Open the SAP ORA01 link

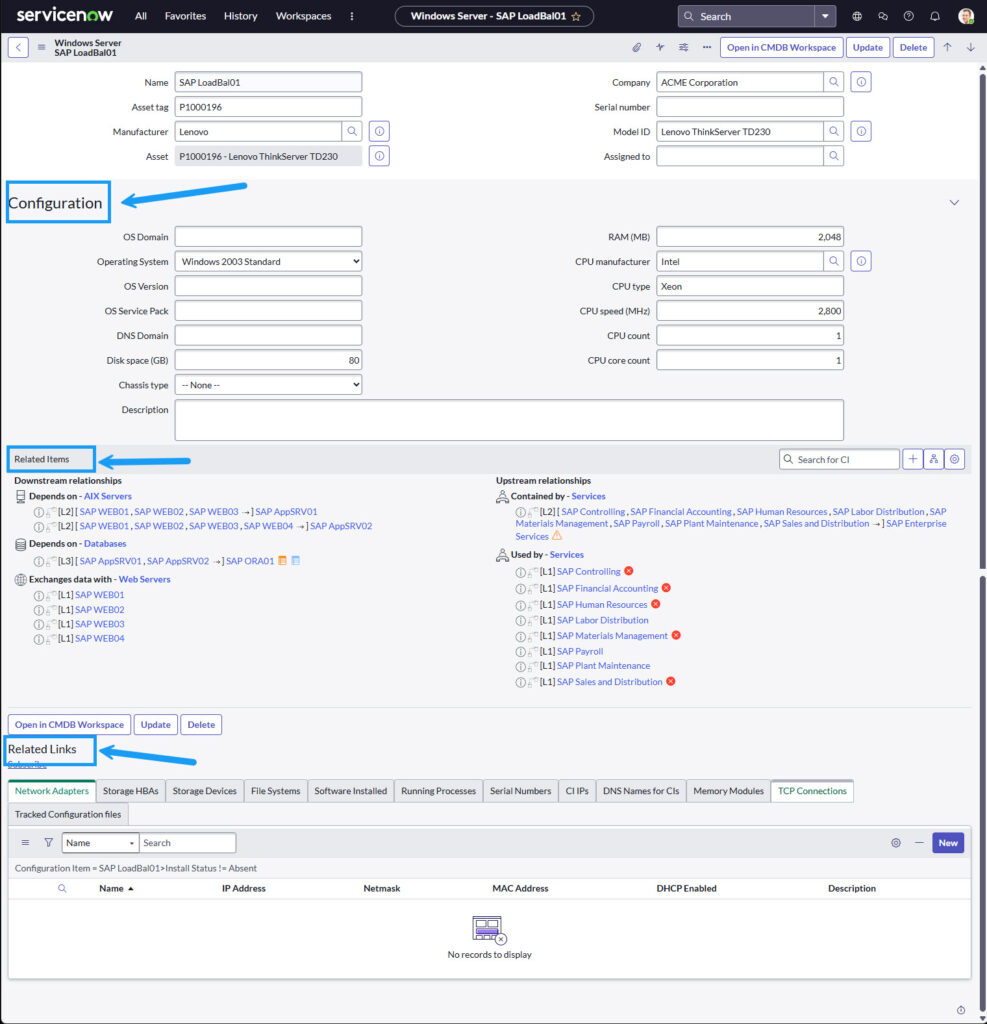click(x=250, y=561)
